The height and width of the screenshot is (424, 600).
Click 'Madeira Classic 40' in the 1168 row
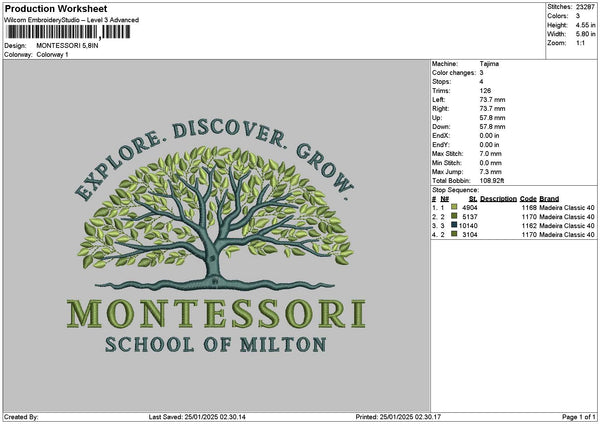click(567, 208)
